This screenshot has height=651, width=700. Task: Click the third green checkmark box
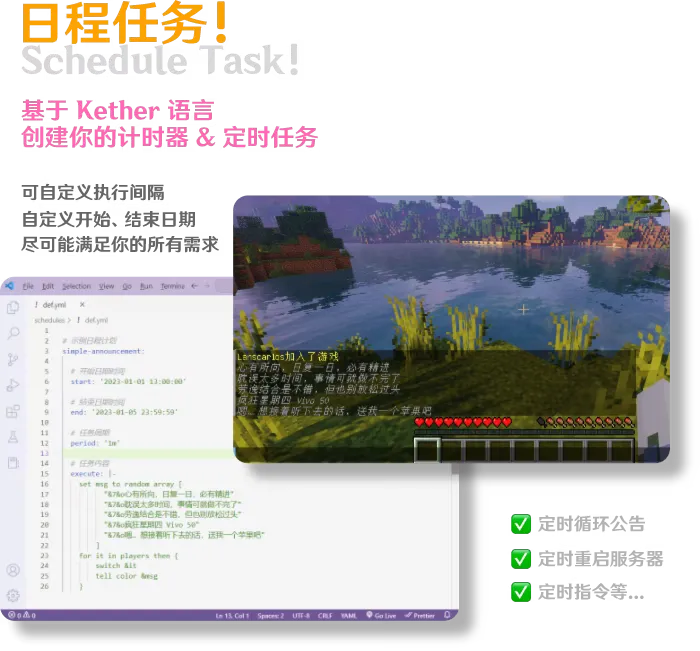tap(520, 593)
